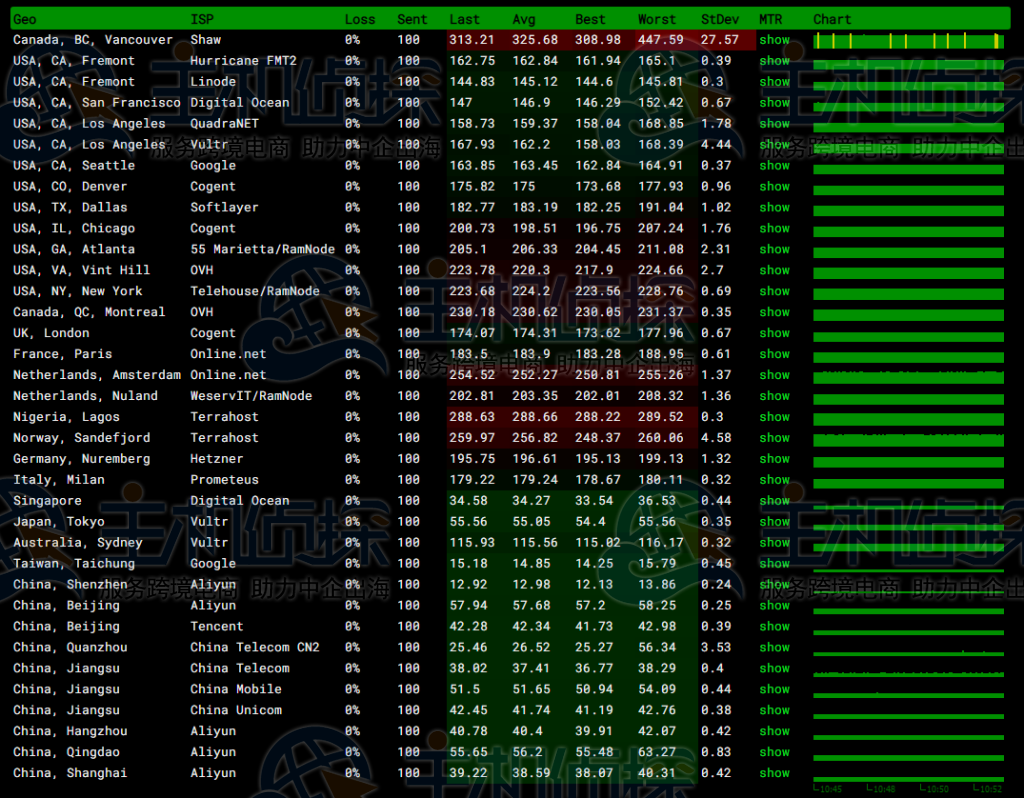Image resolution: width=1024 pixels, height=798 pixels.
Task: Click the Worst column header
Action: (657, 20)
